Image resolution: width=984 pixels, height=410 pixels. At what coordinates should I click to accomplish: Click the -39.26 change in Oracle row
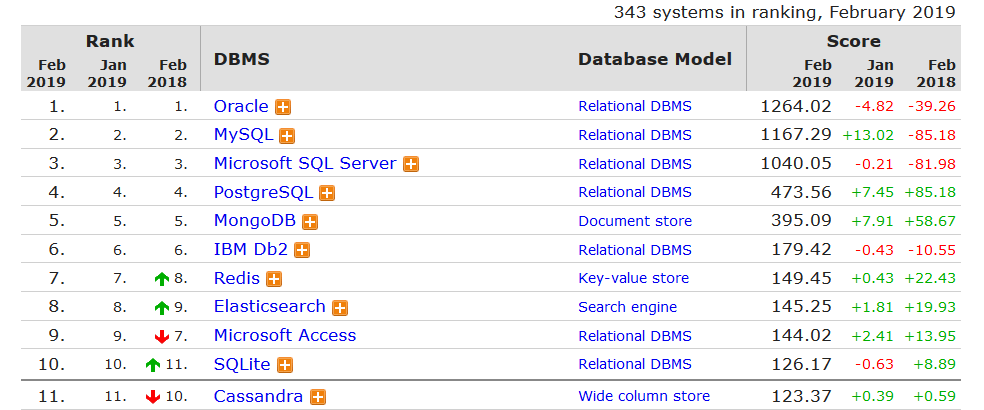tap(931, 107)
